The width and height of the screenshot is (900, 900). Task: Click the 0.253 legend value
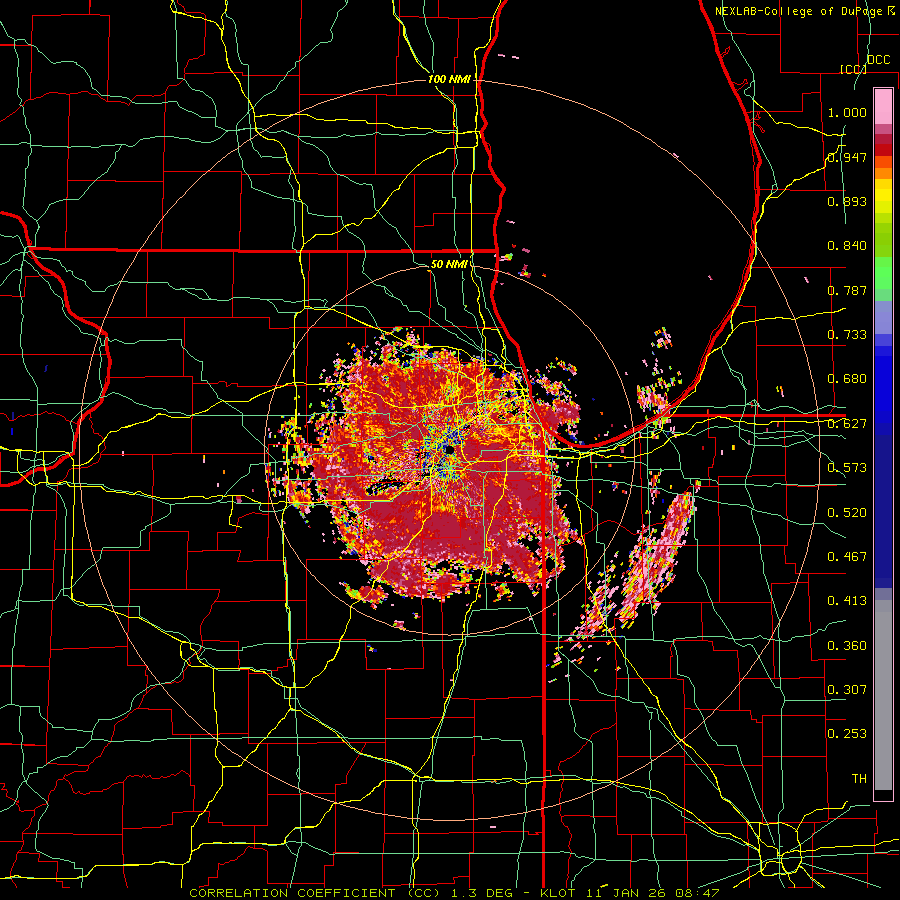coord(847,734)
